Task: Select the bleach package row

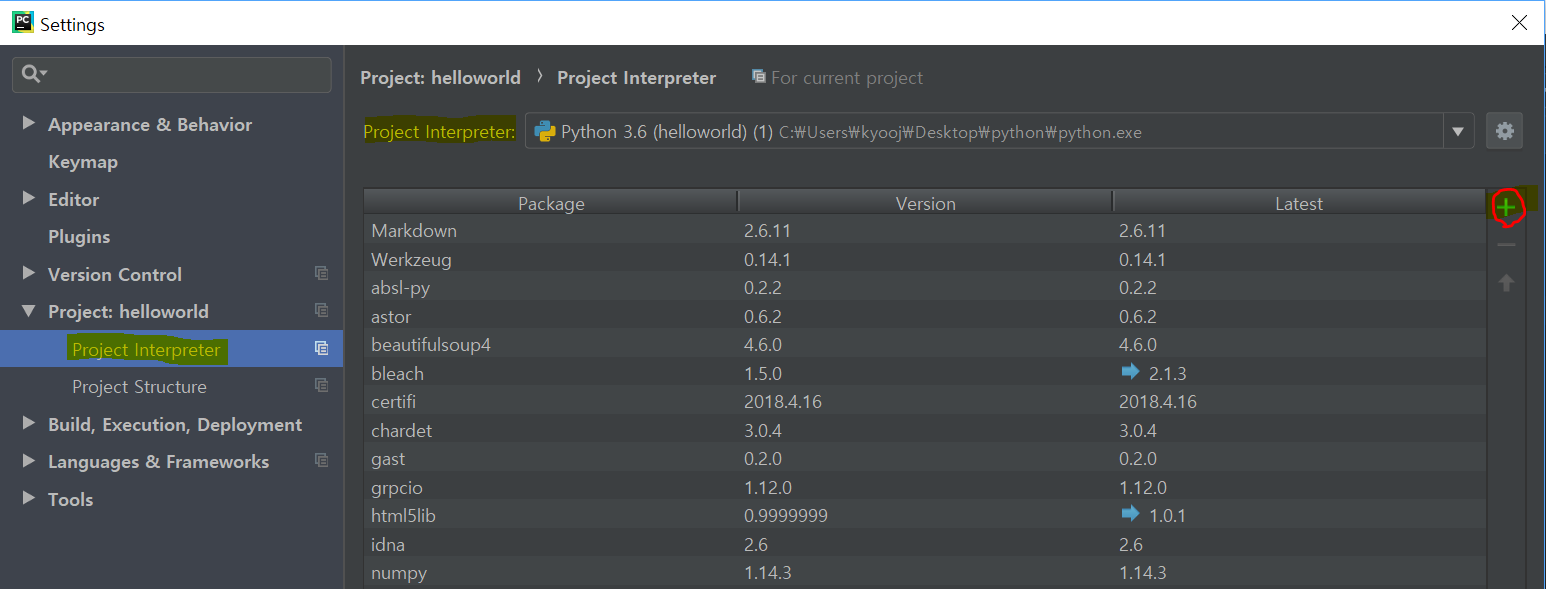Action: tap(398, 374)
